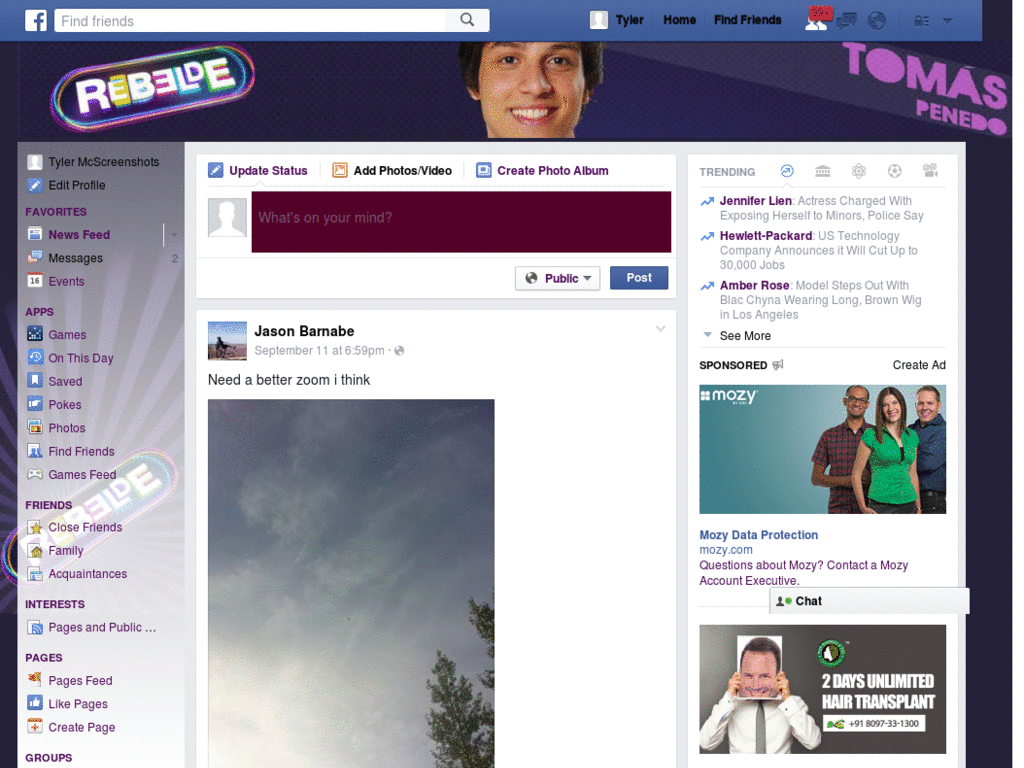Open the messages icon in top bar

tap(846, 21)
